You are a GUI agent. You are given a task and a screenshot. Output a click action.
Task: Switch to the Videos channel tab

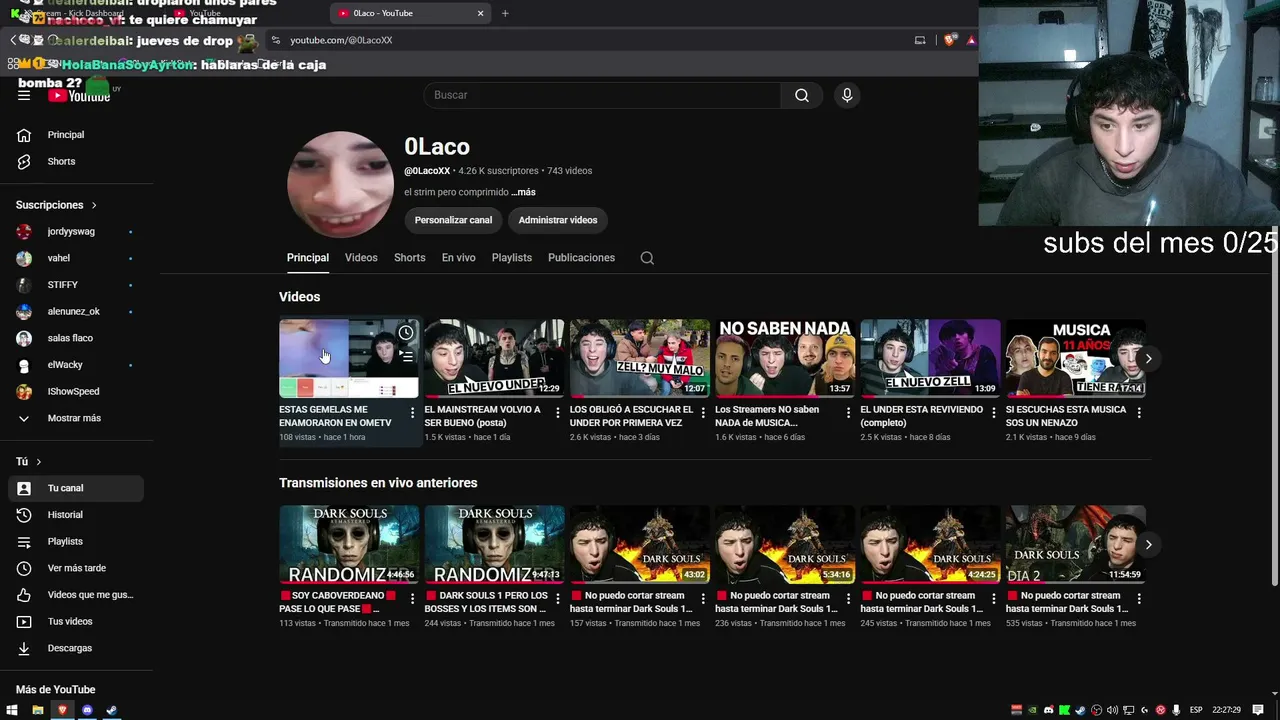[361, 258]
